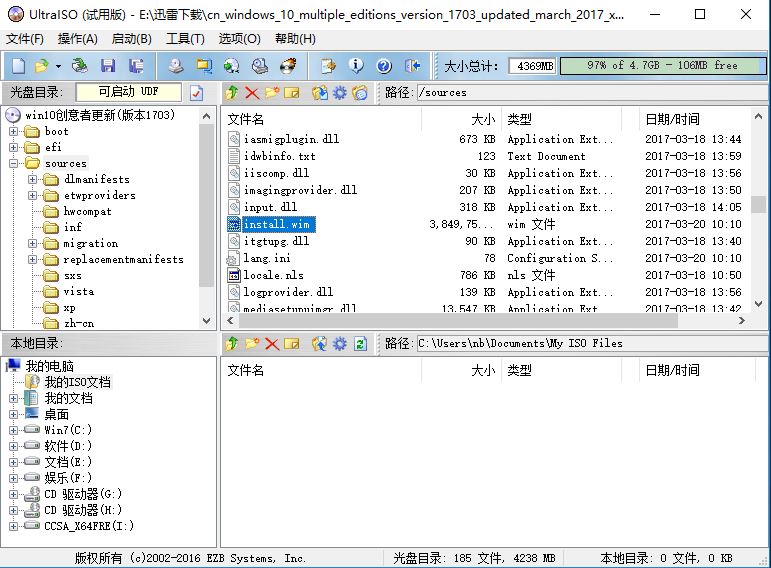This screenshot has width=771, height=568.
Task: Collapse the sources folder node
Action: pos(14,163)
